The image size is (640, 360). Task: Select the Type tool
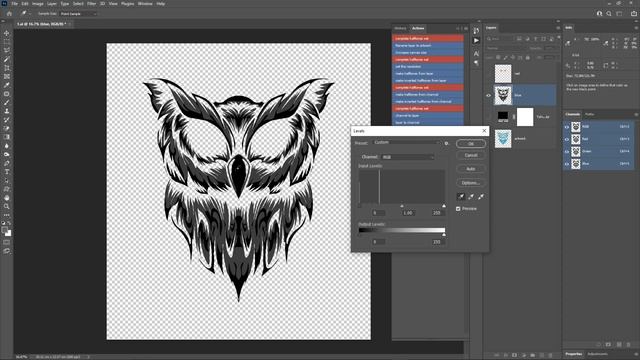tap(7, 171)
